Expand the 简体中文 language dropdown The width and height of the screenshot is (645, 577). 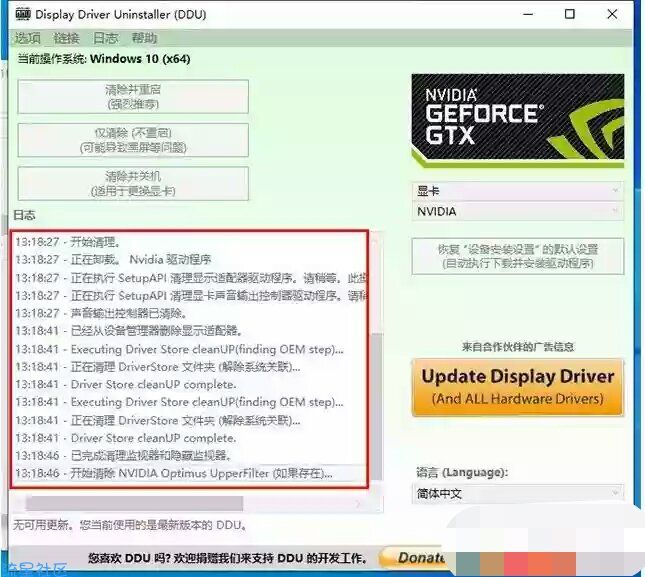click(x=517, y=493)
